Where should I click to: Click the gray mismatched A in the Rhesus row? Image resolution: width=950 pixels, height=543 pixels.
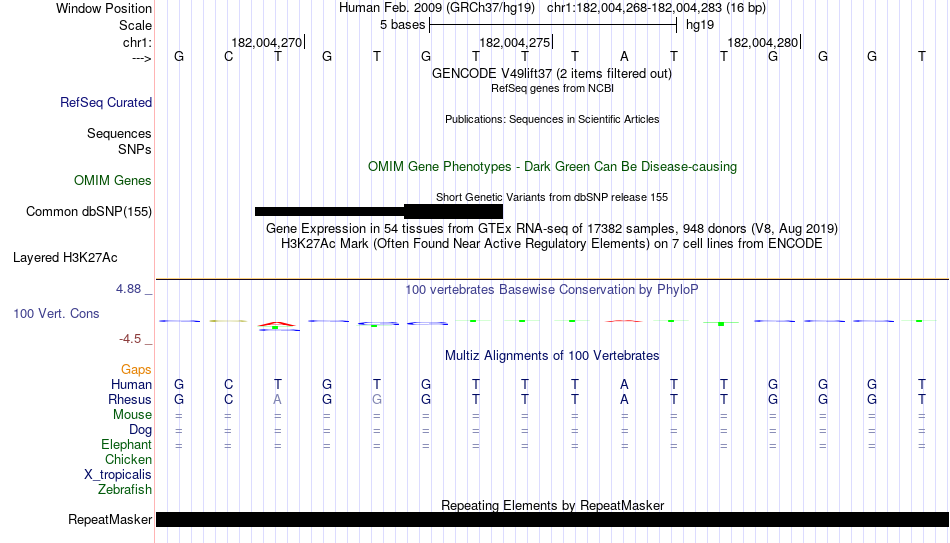click(x=277, y=400)
